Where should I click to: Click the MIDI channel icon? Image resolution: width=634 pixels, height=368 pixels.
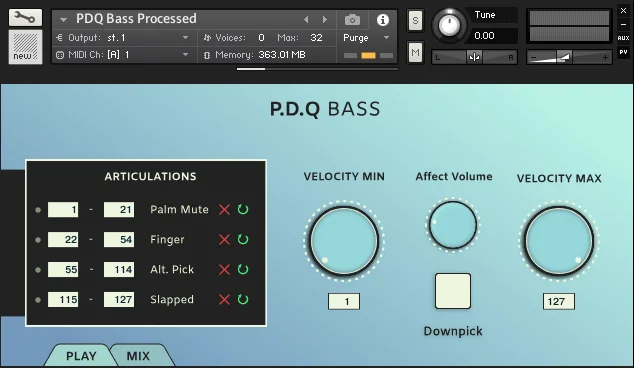[60, 55]
